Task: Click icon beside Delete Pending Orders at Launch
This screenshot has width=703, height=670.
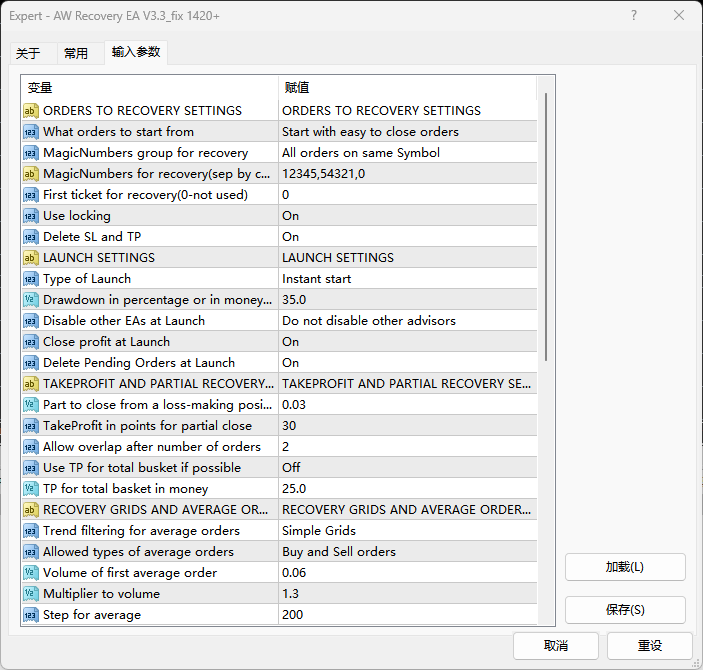Action: pos(30,362)
